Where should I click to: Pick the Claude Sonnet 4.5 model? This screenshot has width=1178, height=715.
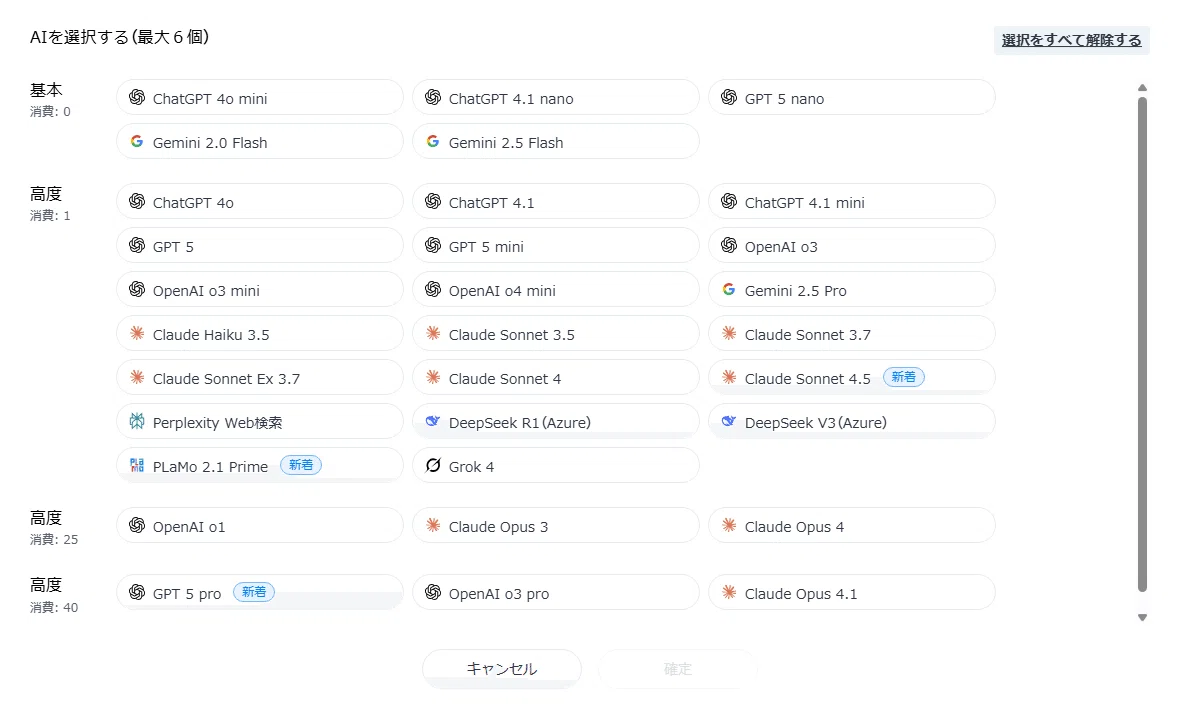click(x=852, y=378)
